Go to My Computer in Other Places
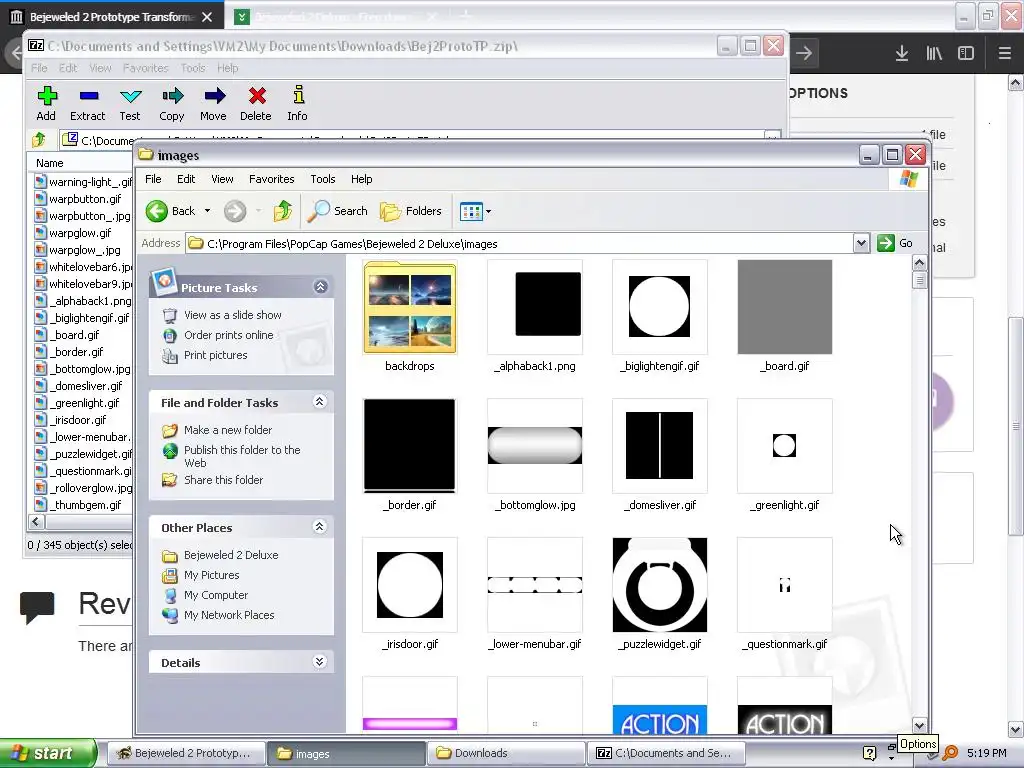This screenshot has width=1024, height=768. [216, 596]
